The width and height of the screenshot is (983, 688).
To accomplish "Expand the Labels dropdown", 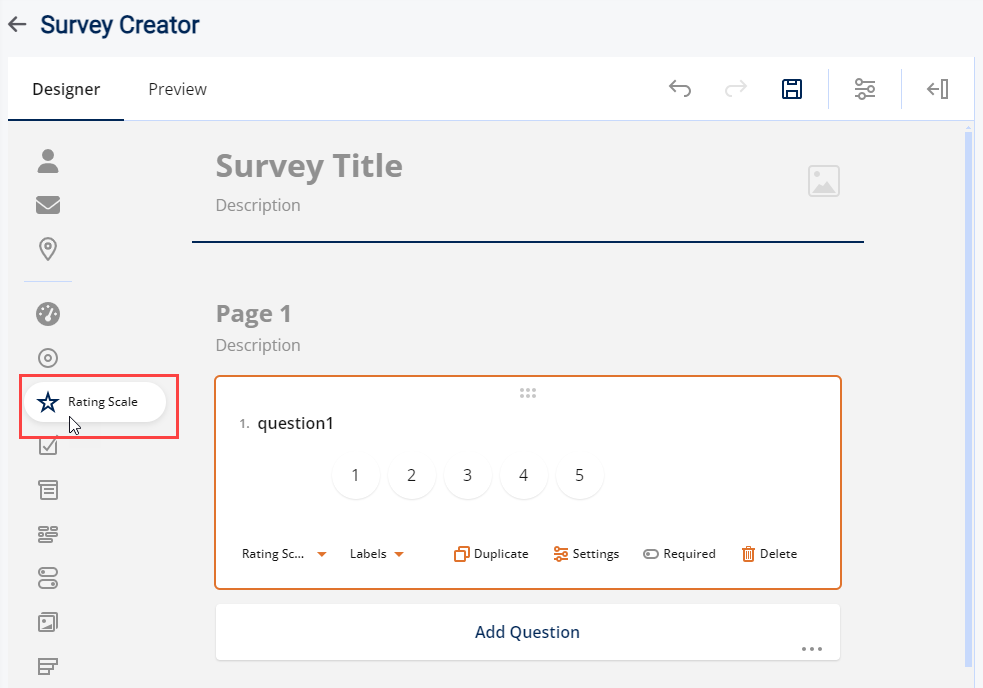I will (376, 554).
